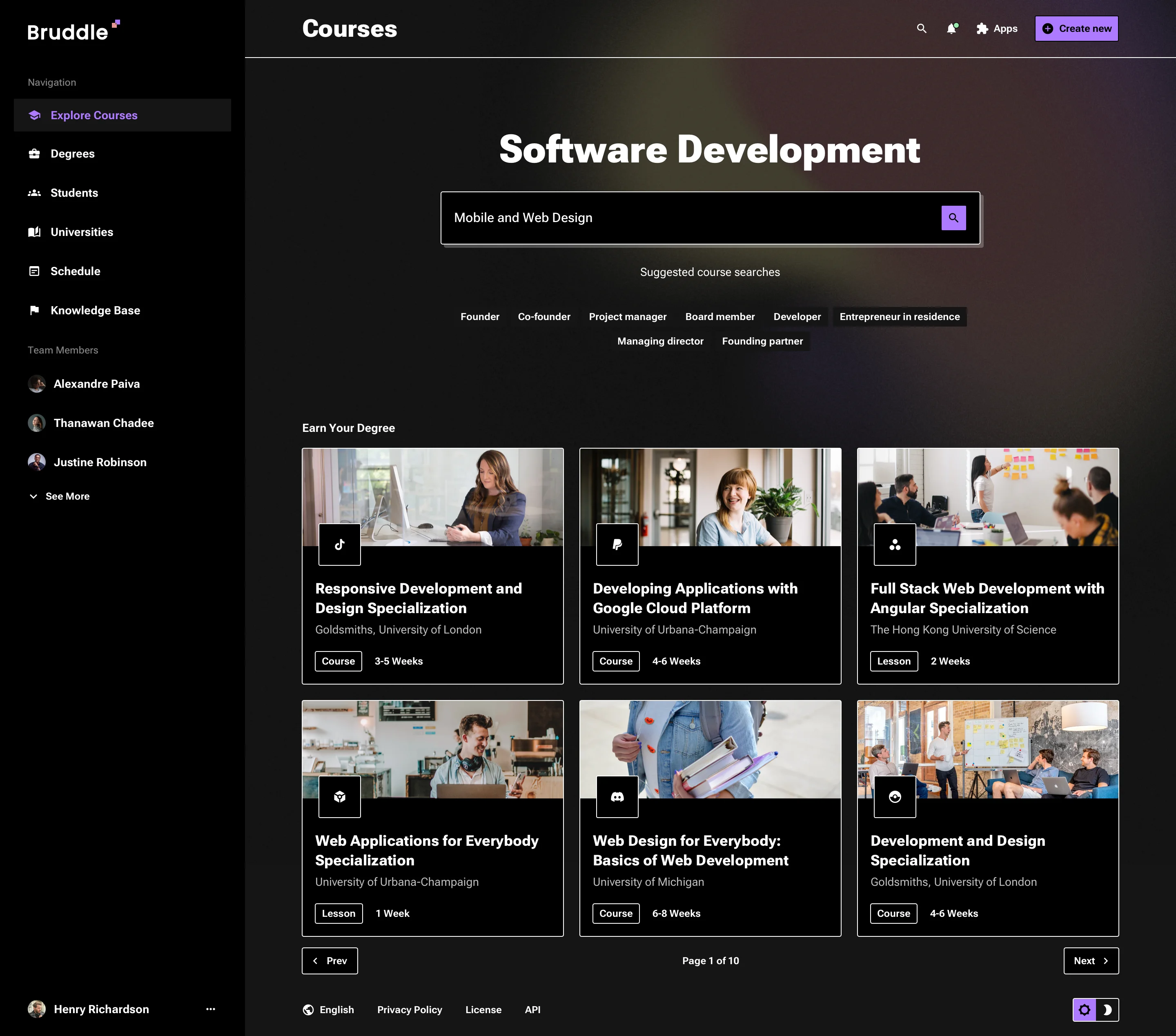Screen dimensions: 1176x1036
Task: Open the Students section
Action: pyautogui.click(x=73, y=193)
